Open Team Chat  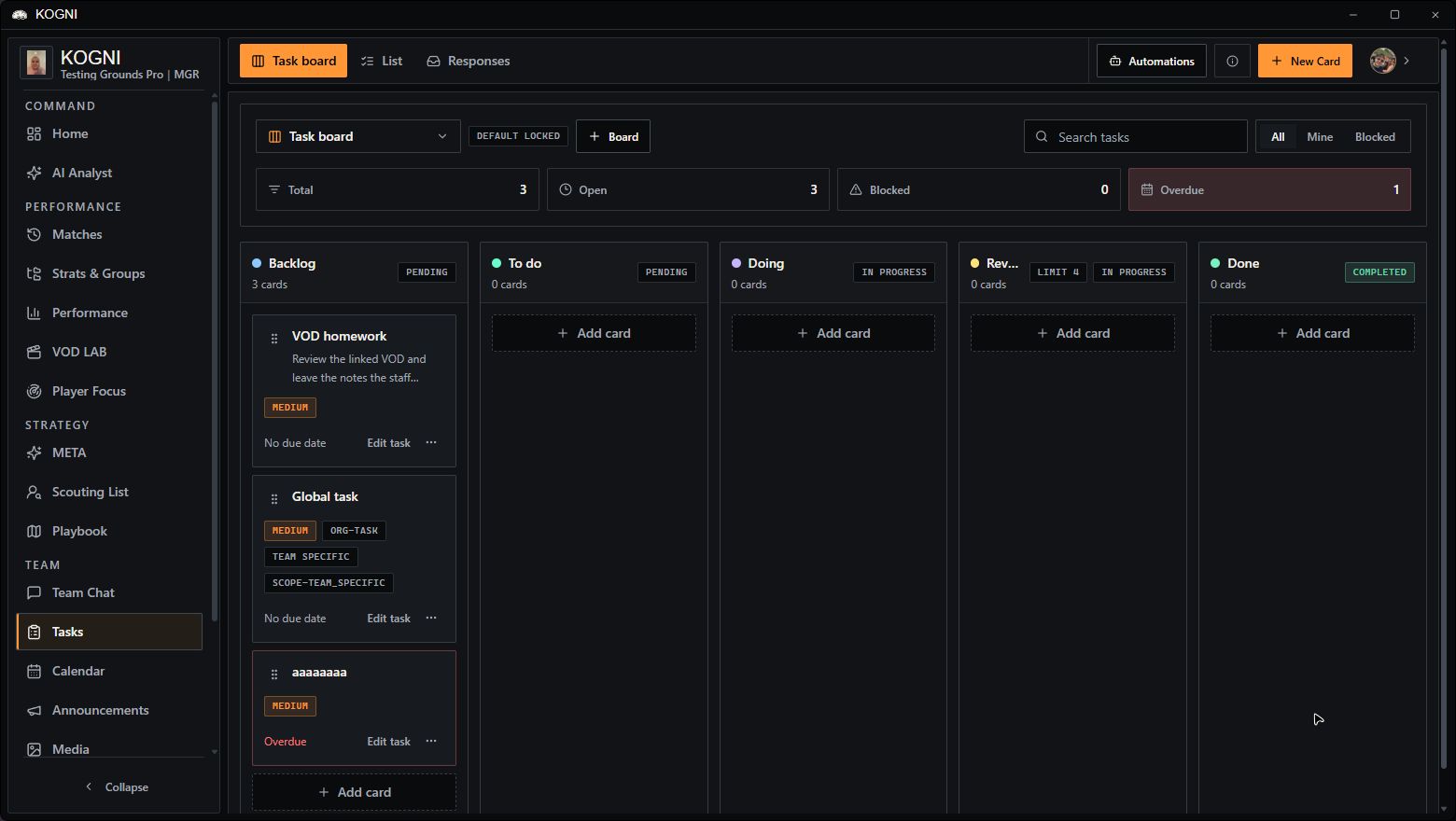(x=109, y=592)
